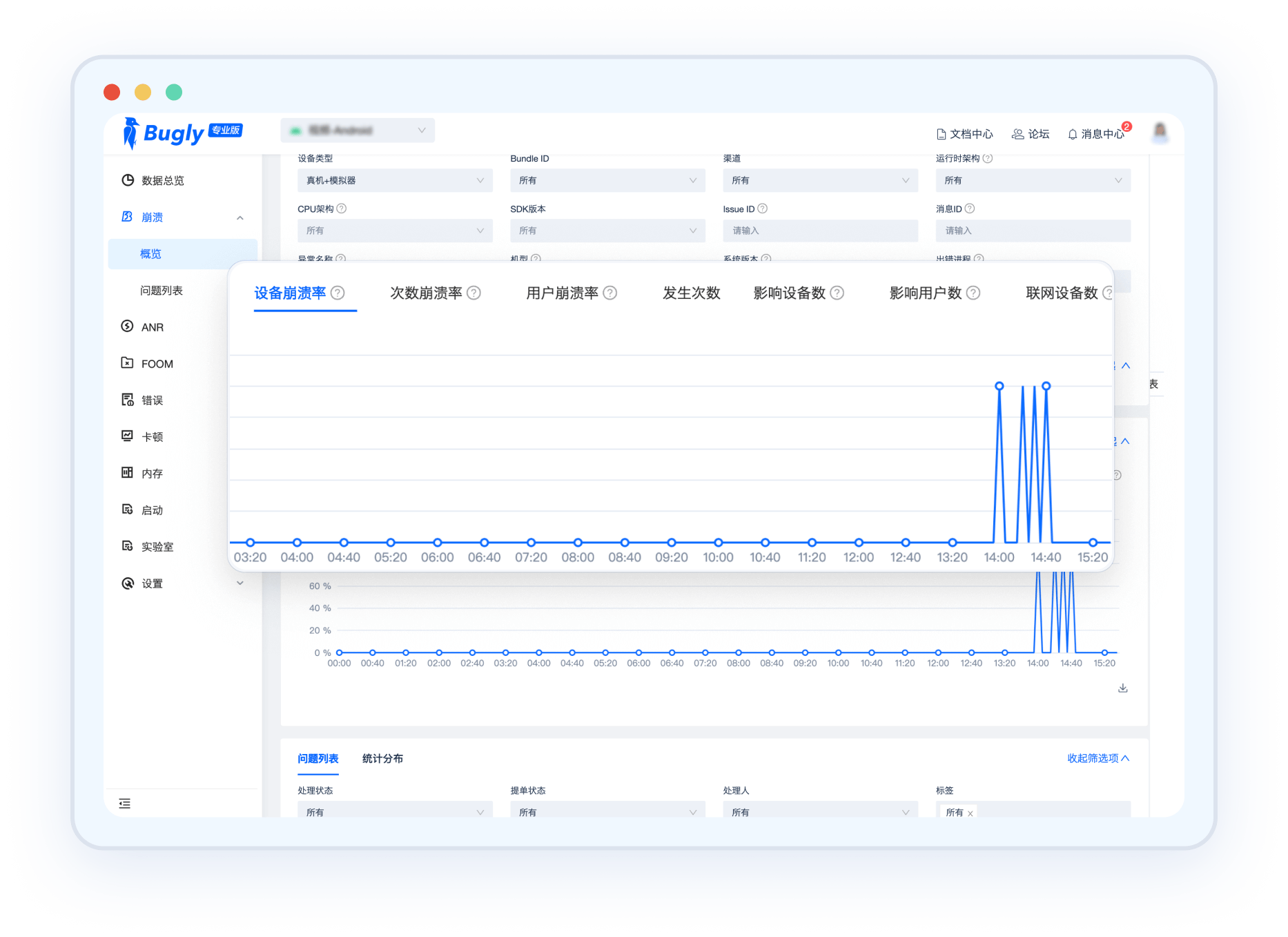The width and height of the screenshot is (1288, 937).
Task: Click the 卡顿 monitor icon
Action: (x=127, y=436)
